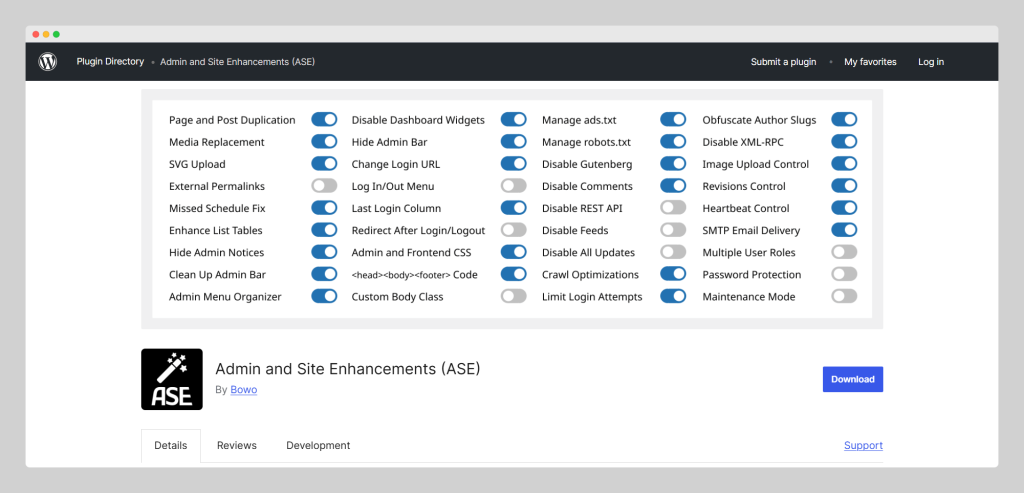
Task: Toggle Hide Admin Notices switch
Action: (324, 252)
